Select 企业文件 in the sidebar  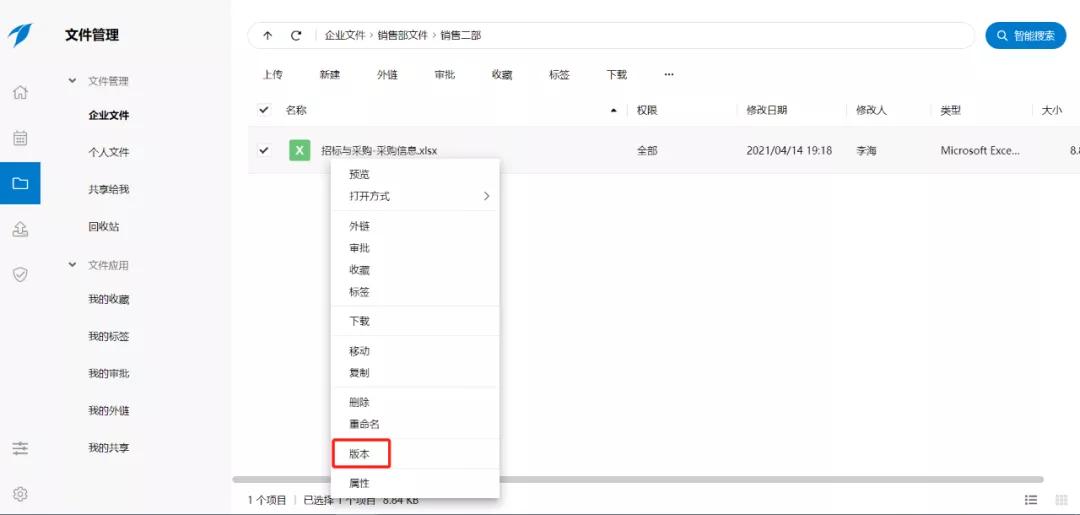click(109, 115)
